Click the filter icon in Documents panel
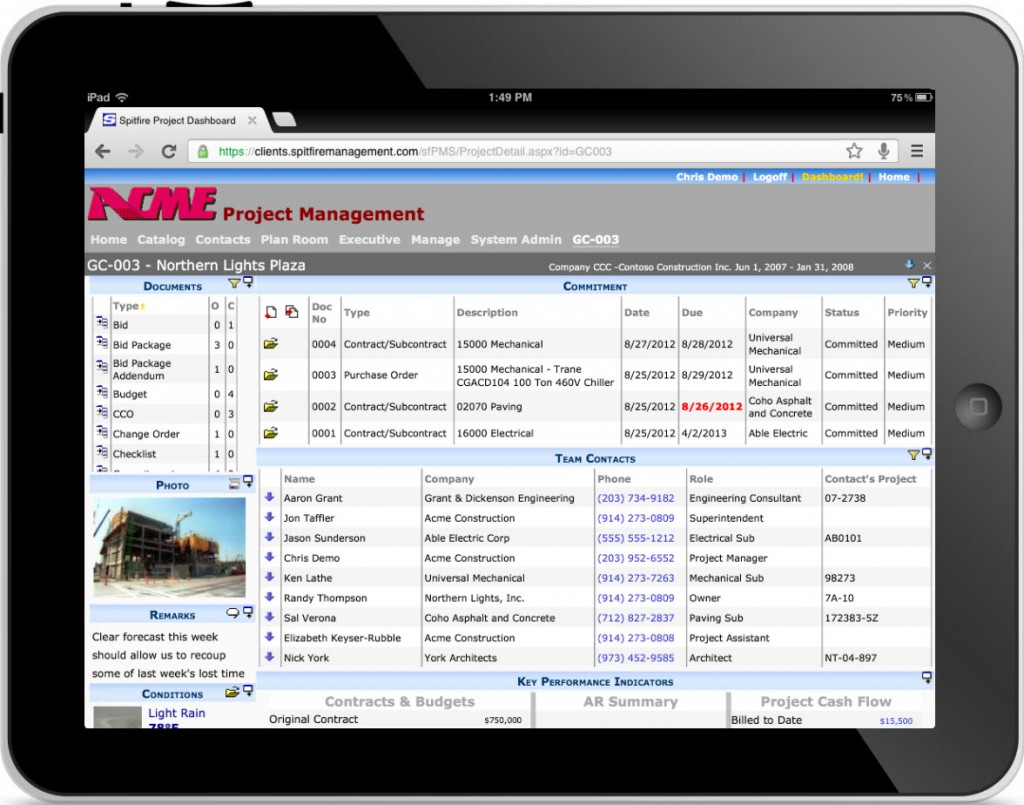The width and height of the screenshot is (1024, 805). (234, 283)
